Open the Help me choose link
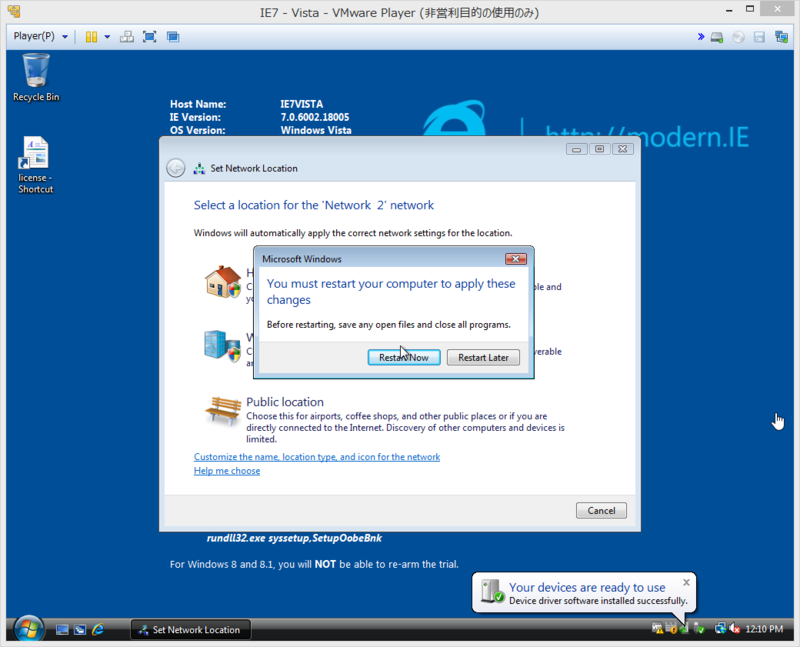Viewport: 800px width, 647px height. [x=227, y=470]
